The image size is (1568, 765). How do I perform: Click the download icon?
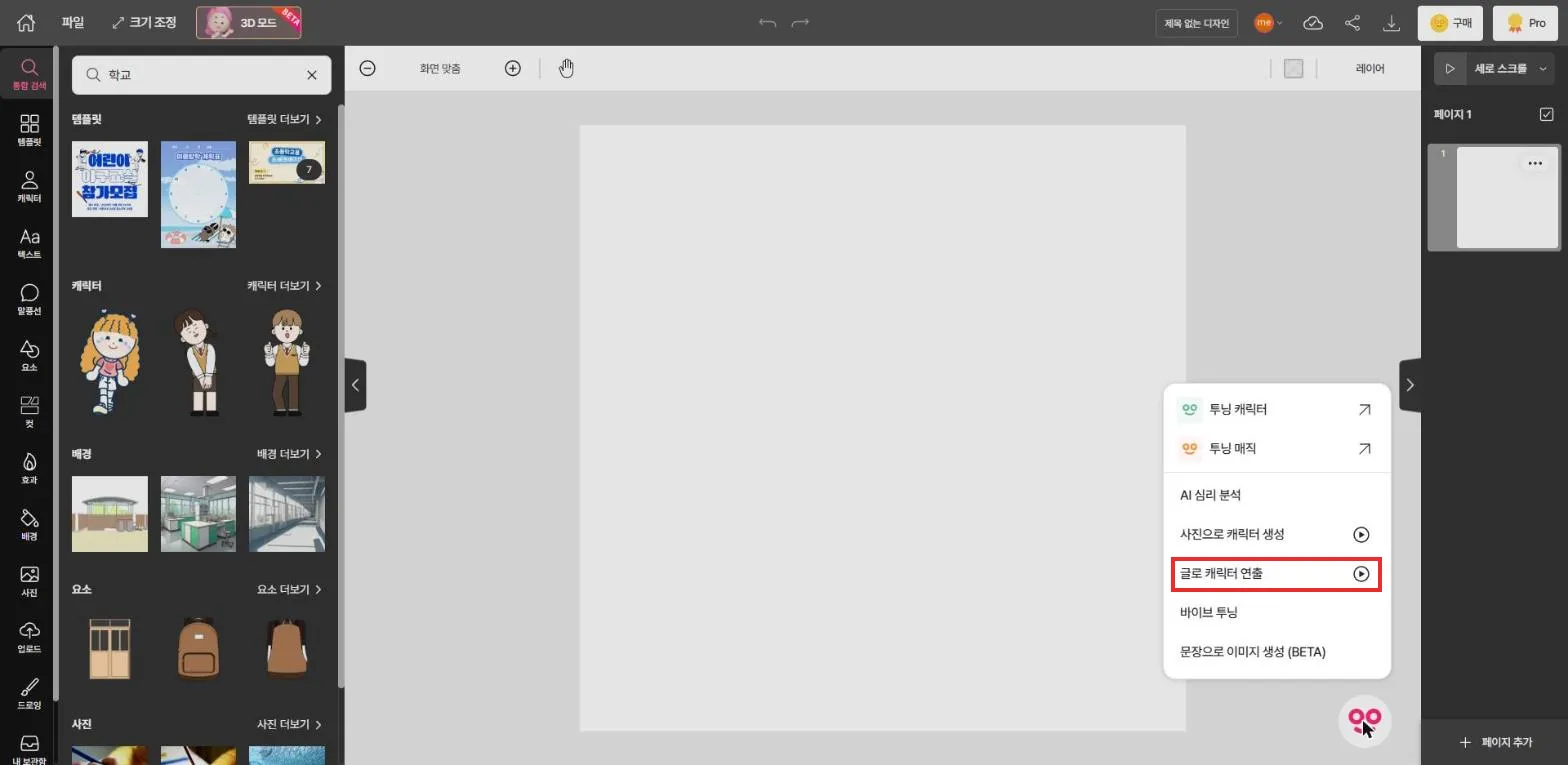[1391, 22]
